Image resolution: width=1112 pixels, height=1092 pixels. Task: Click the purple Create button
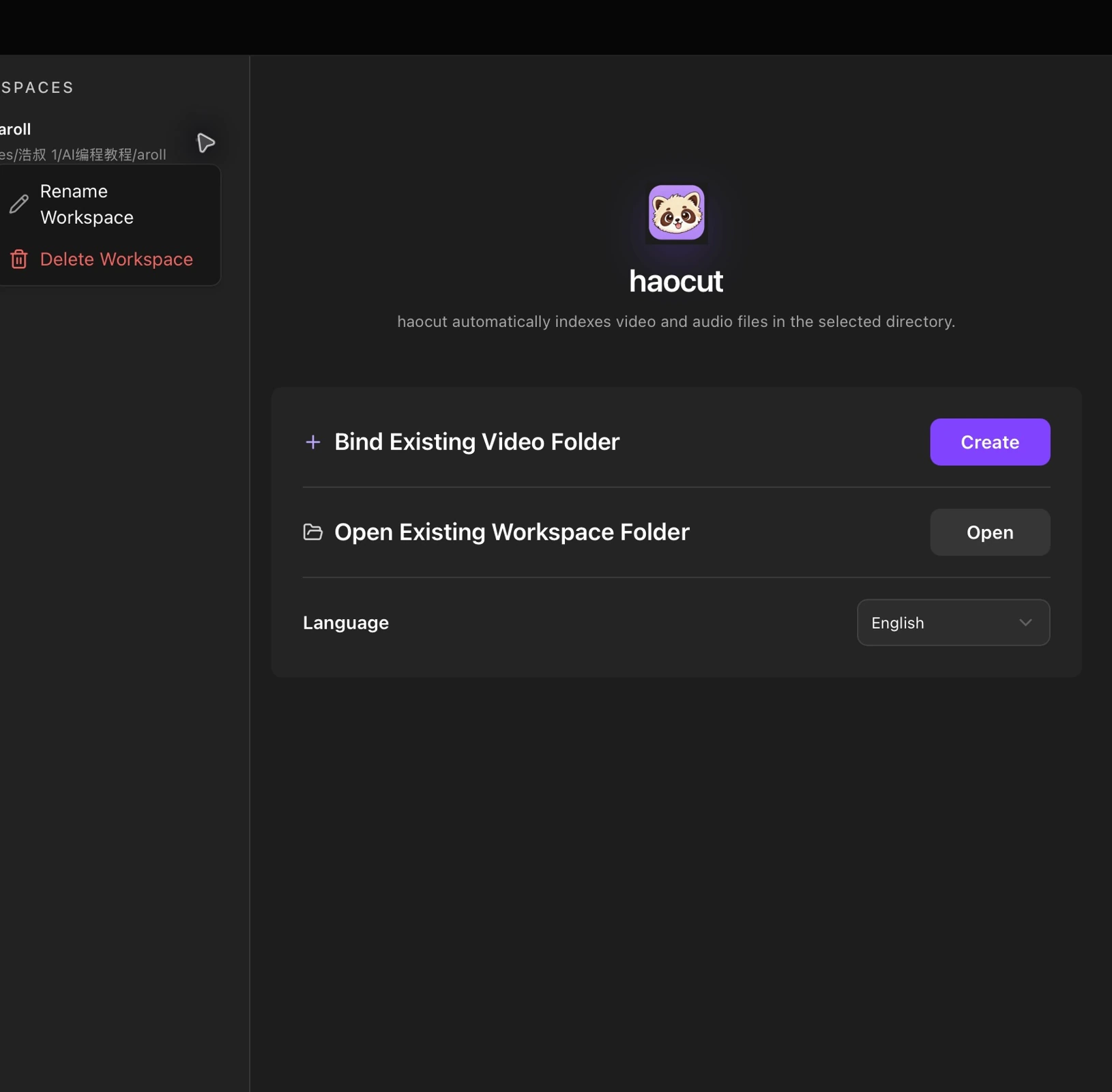coord(990,442)
